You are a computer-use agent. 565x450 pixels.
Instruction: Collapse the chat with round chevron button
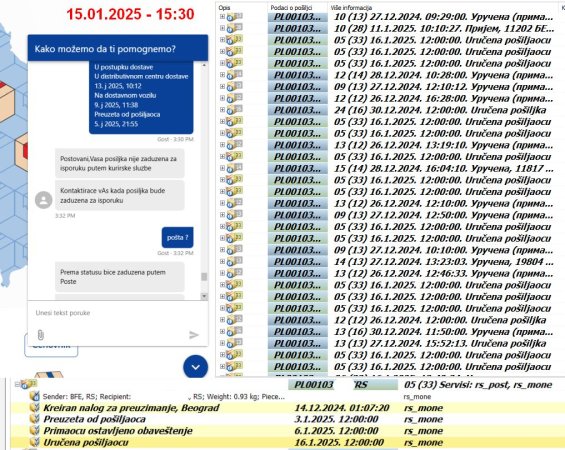point(195,367)
